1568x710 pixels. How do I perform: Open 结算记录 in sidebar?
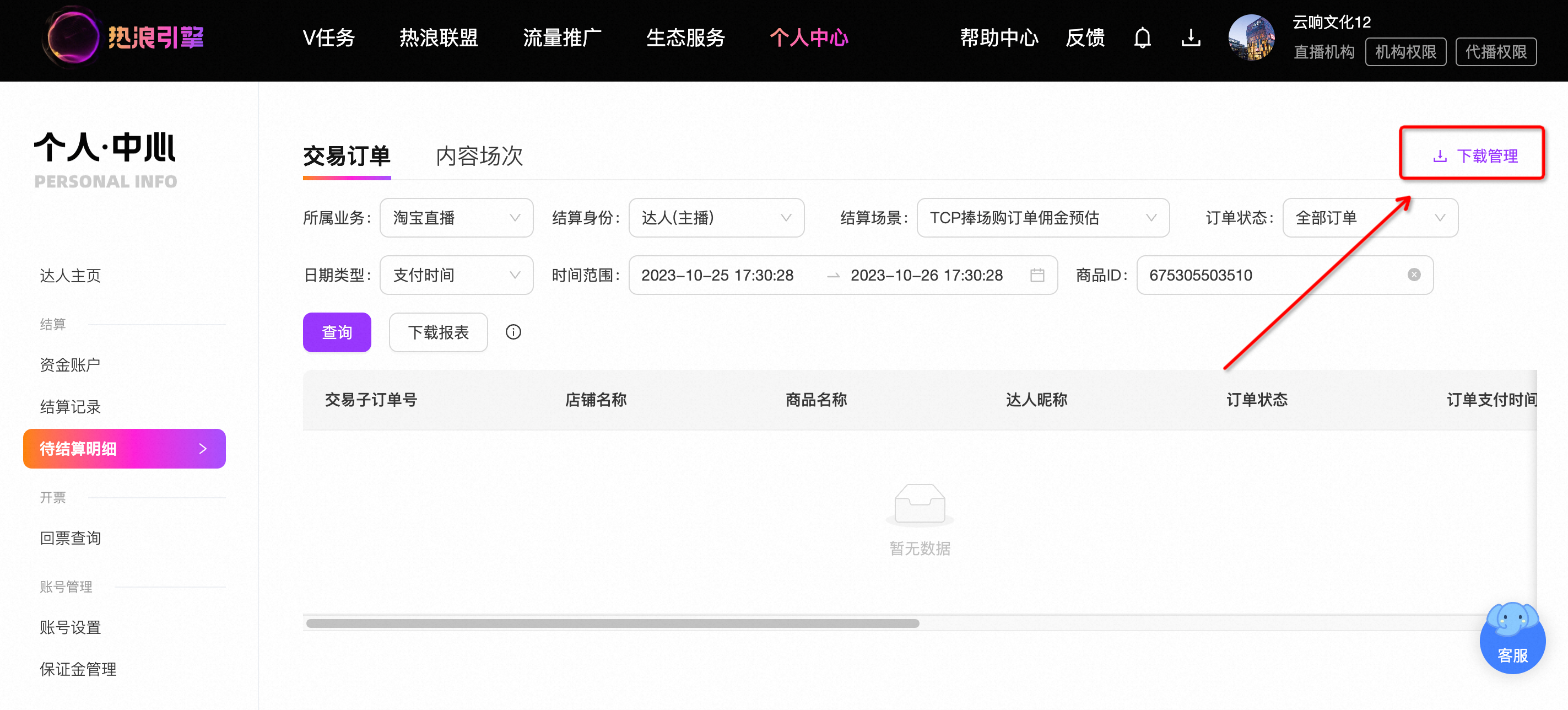[70, 406]
